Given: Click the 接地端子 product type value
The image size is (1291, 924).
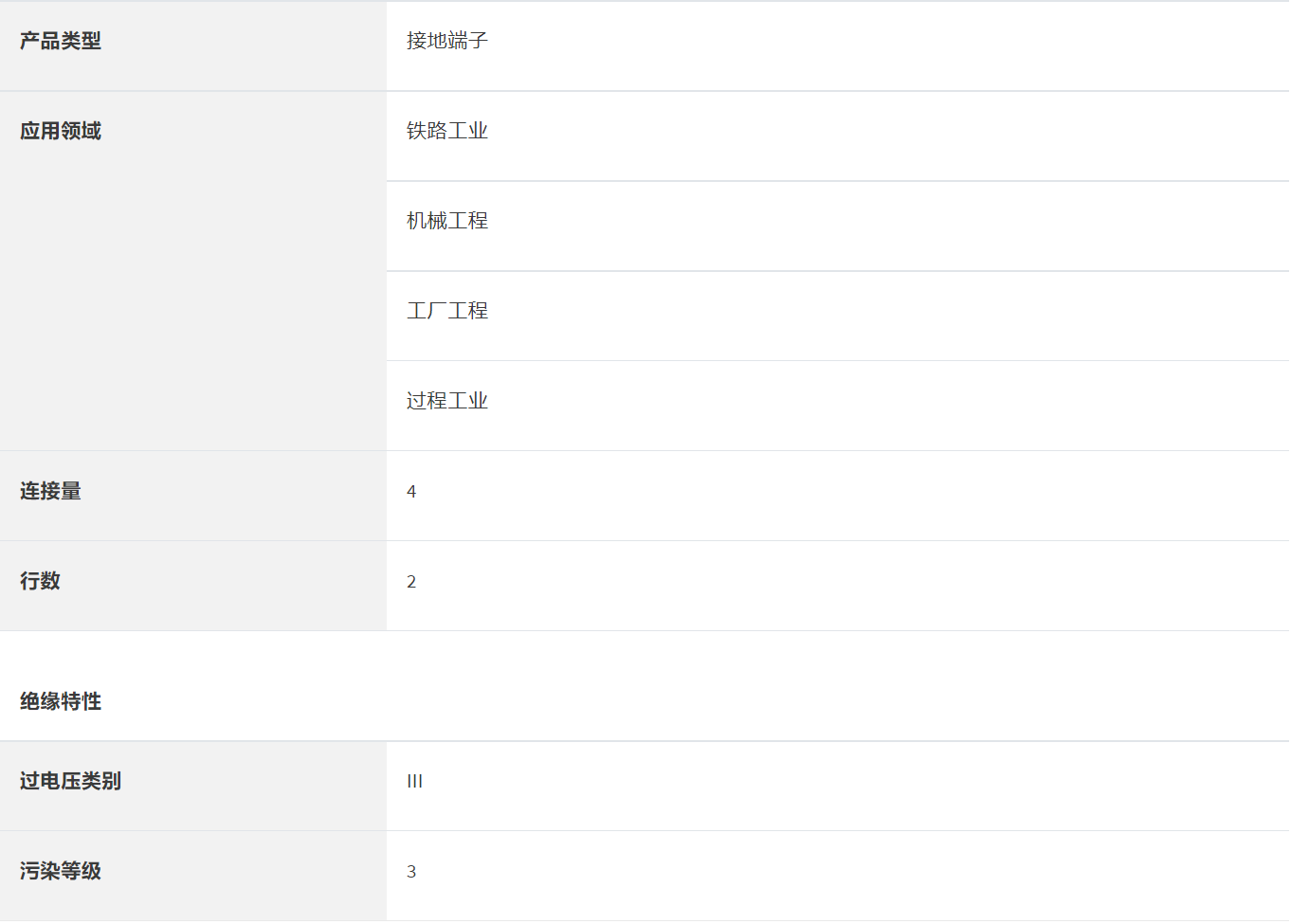Looking at the screenshot, I should (x=446, y=41).
